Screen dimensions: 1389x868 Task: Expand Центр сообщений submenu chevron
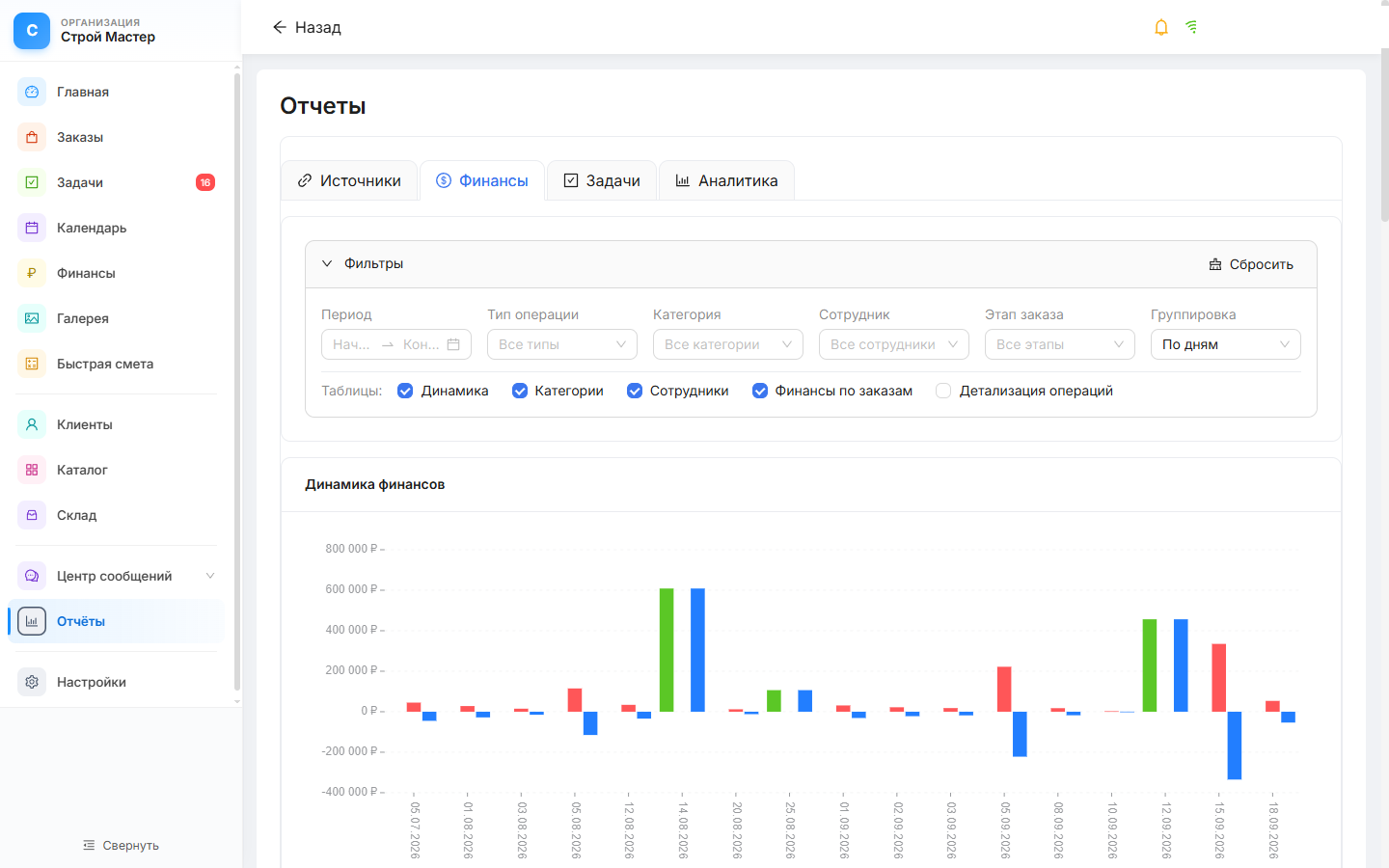click(210, 576)
